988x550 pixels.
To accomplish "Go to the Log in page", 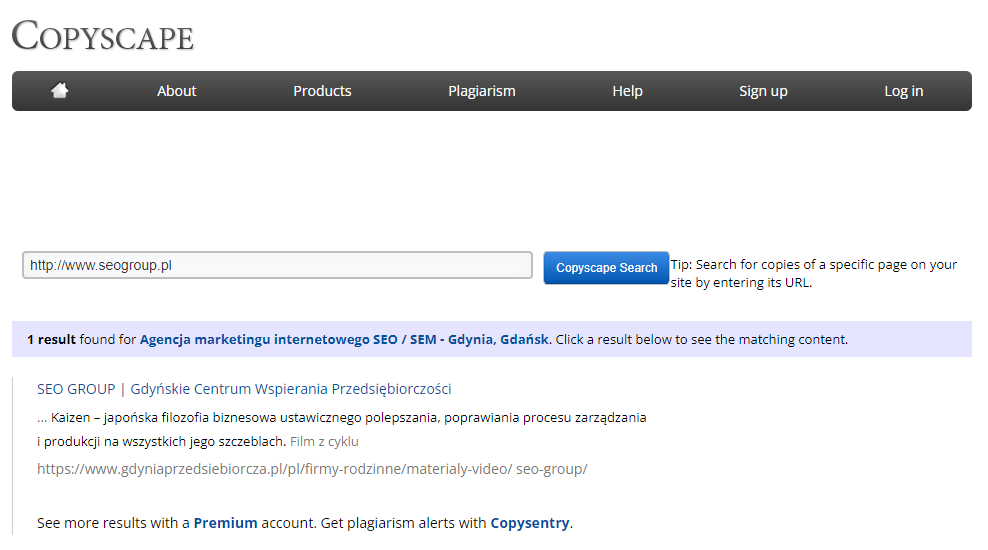I will [x=904, y=91].
